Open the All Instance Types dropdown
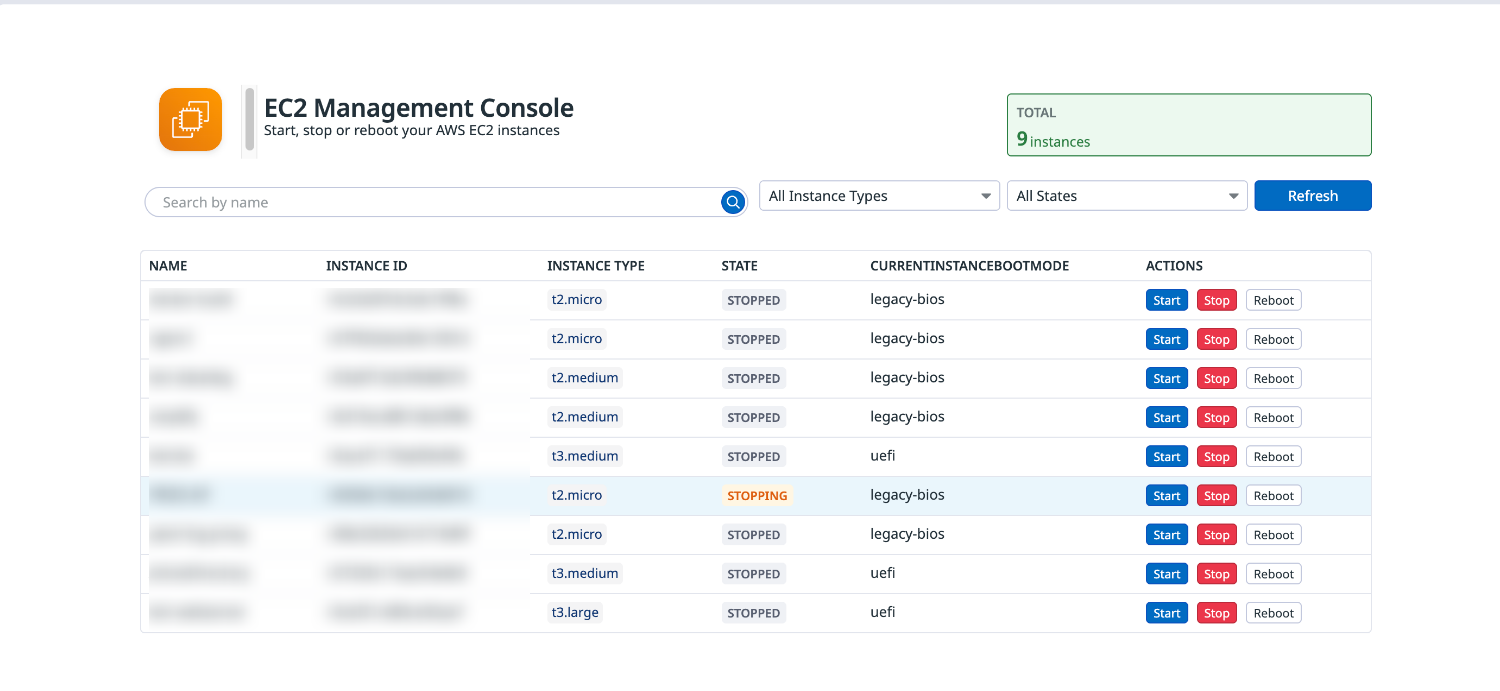This screenshot has height=691, width=1500. [880, 196]
